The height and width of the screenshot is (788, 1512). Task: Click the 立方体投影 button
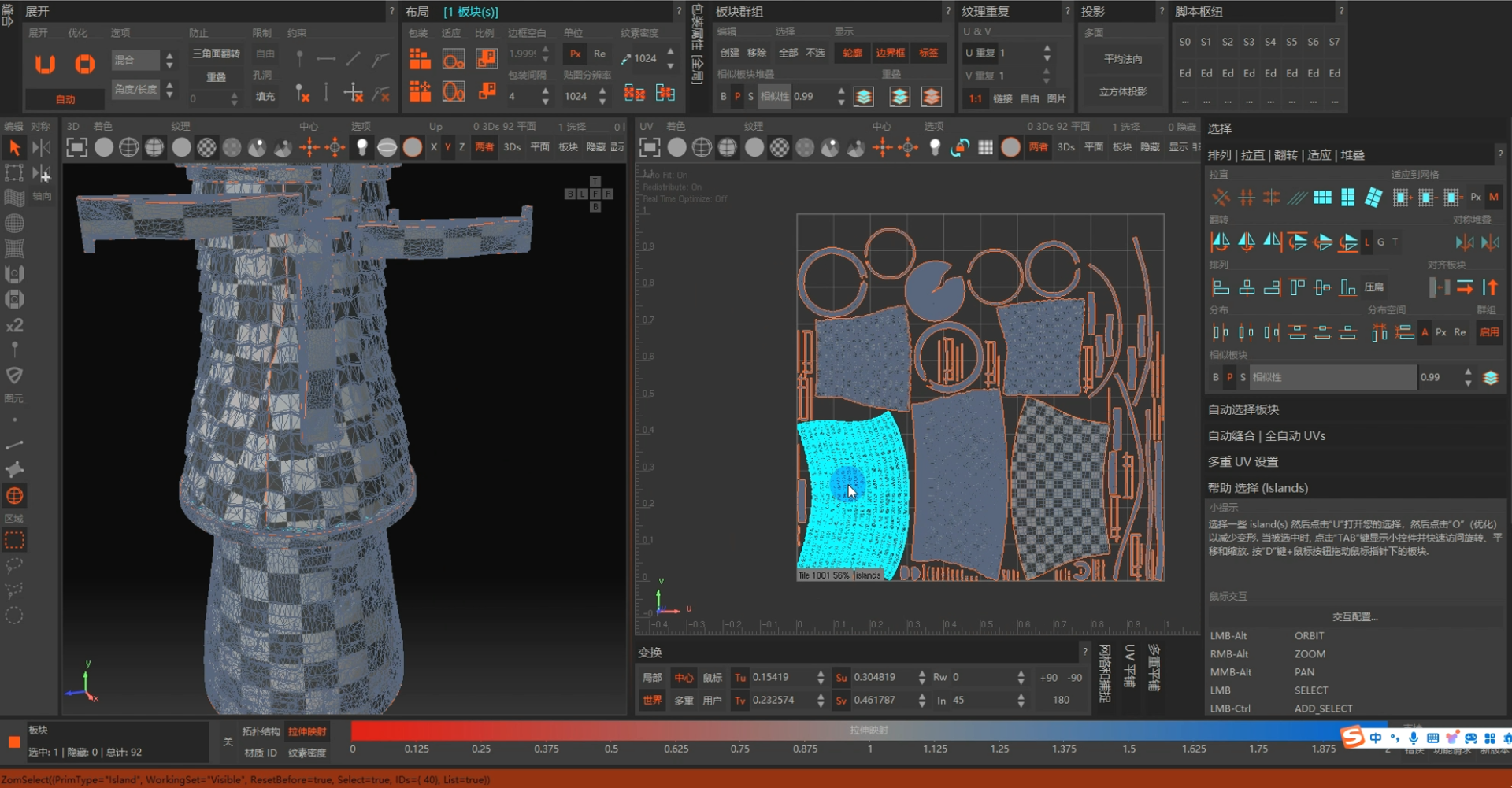1123,91
